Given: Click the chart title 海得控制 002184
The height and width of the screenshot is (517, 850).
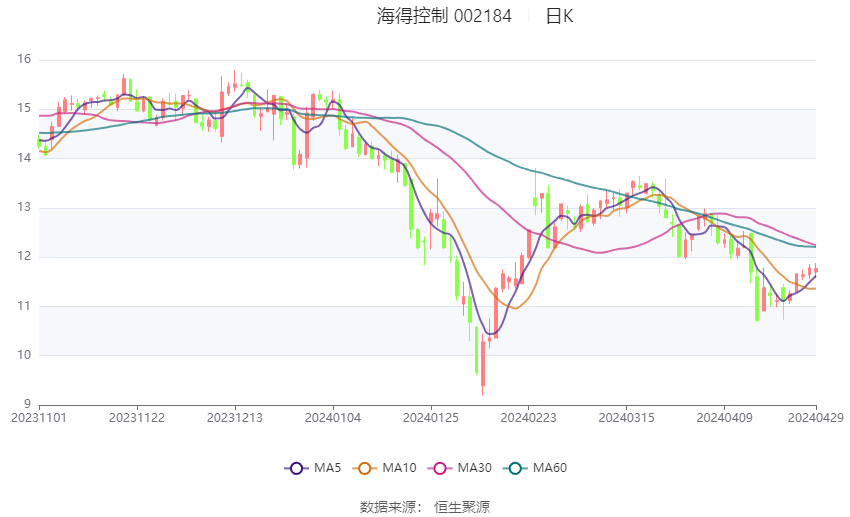Looking at the screenshot, I should tap(444, 16).
